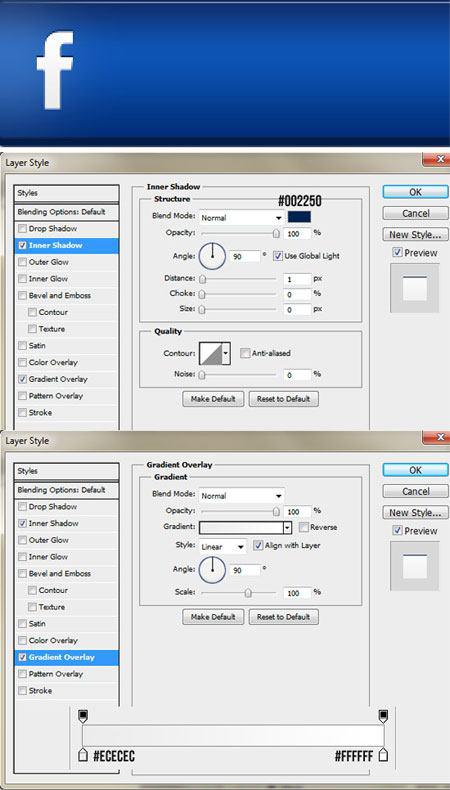The height and width of the screenshot is (790, 450).
Task: Enable Bevel and Emboss in upper dialog
Action: pyautogui.click(x=22, y=295)
